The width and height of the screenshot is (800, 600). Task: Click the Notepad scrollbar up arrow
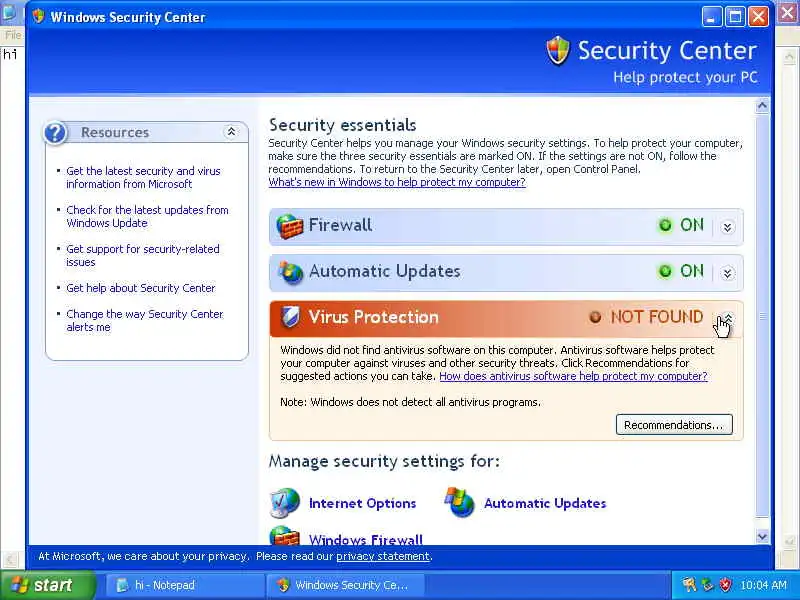[789, 56]
